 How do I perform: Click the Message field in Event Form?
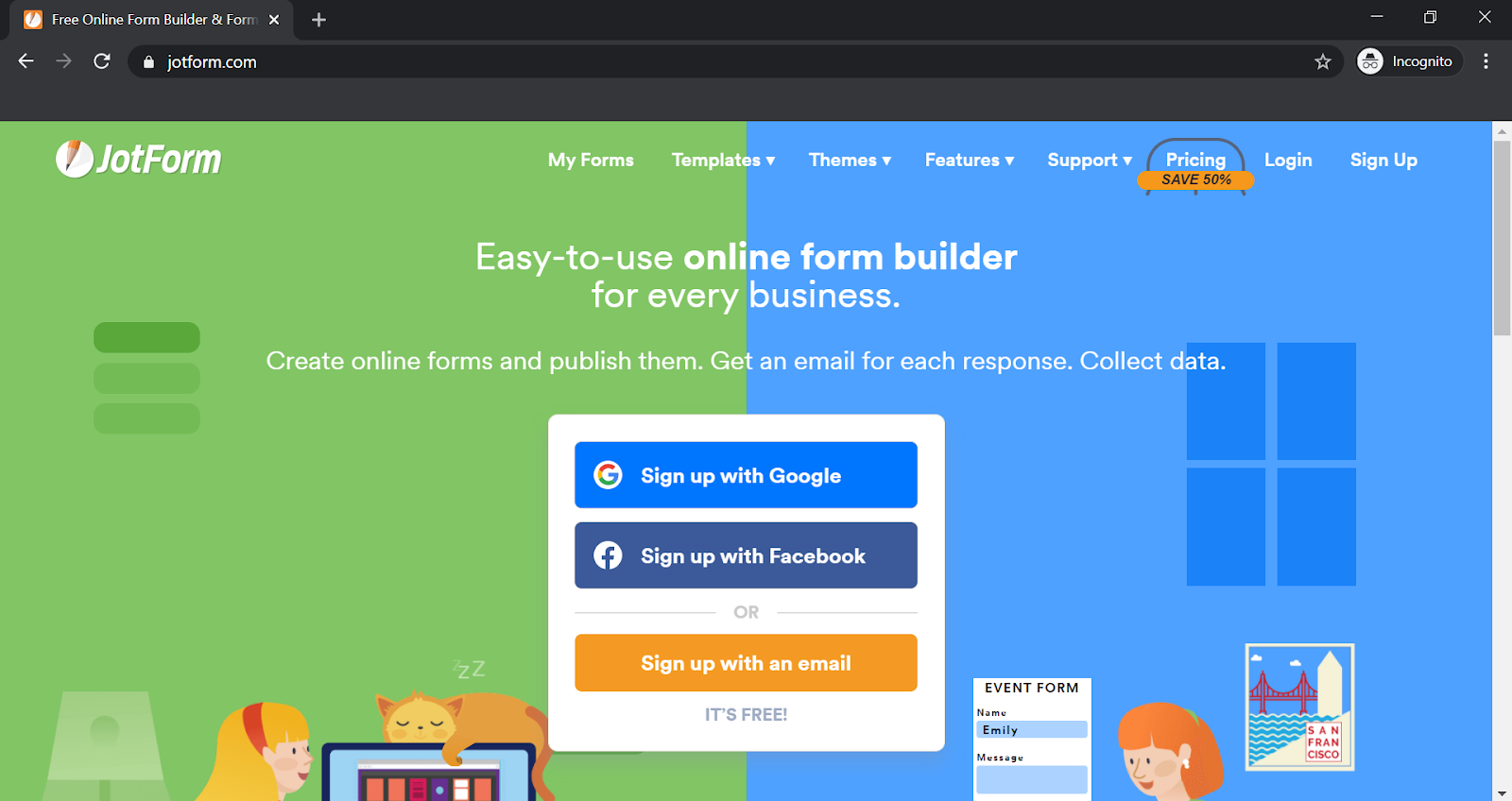1032,779
